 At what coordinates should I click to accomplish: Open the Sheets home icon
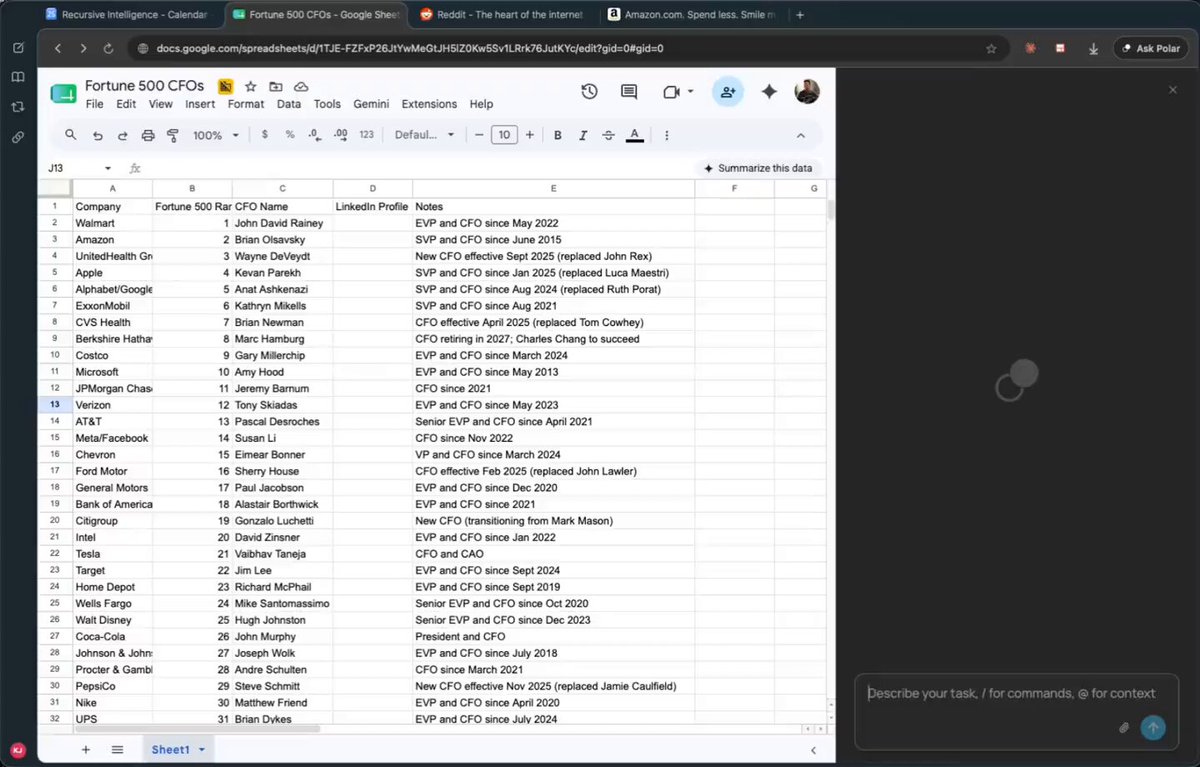click(x=63, y=93)
